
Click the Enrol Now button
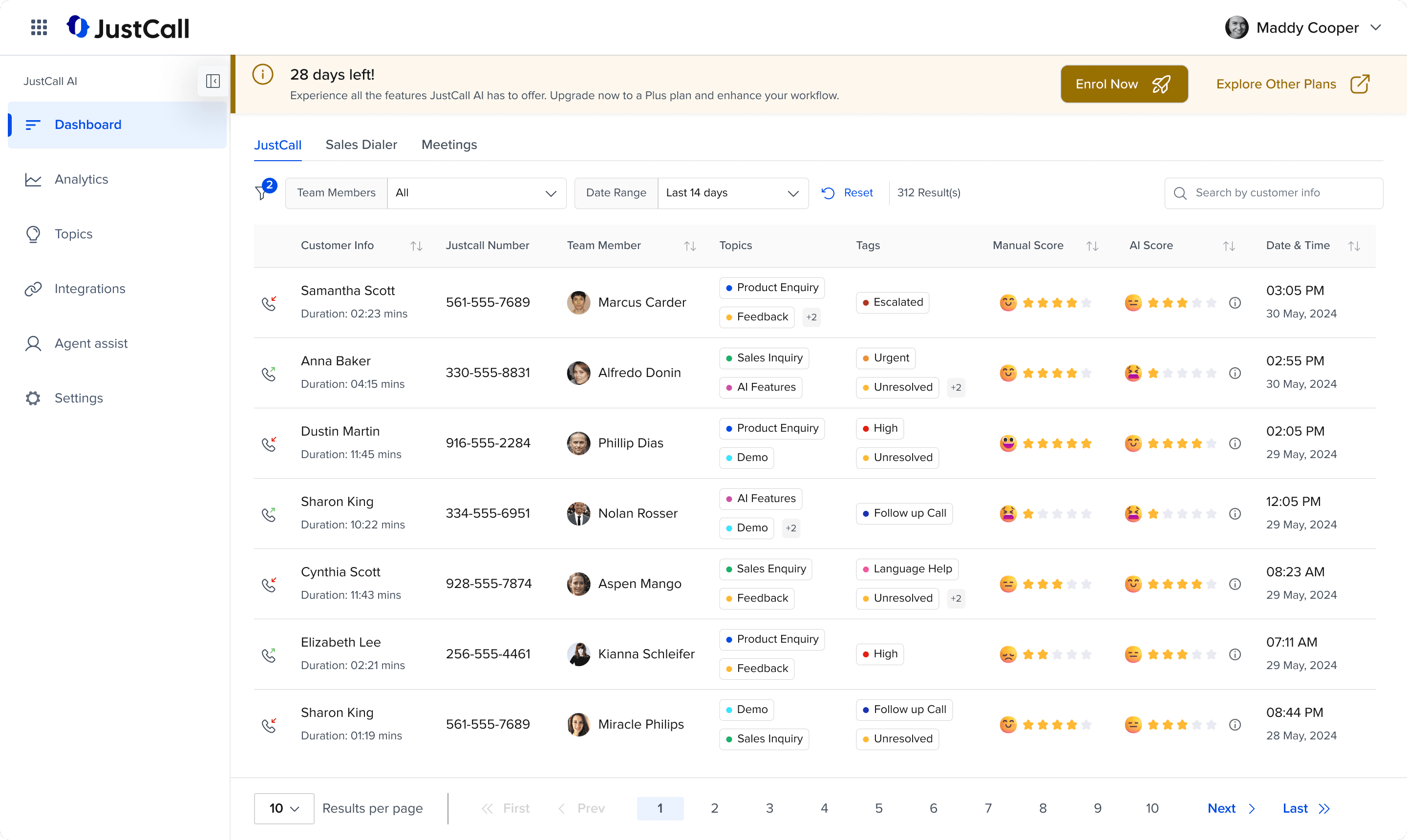[1123, 84]
